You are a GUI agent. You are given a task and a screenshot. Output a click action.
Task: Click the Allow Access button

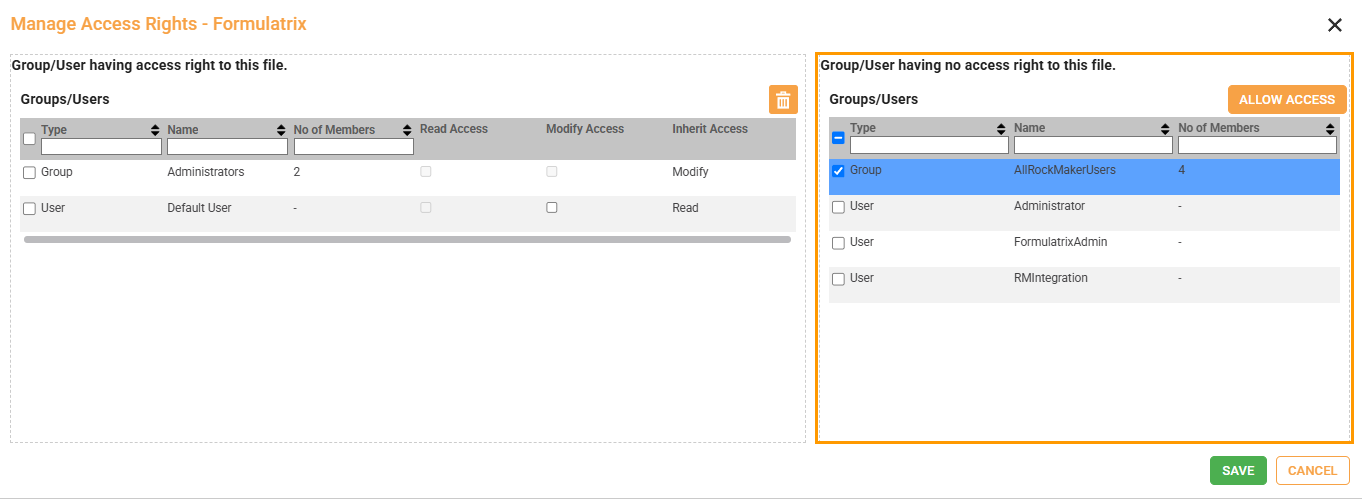[1286, 100]
